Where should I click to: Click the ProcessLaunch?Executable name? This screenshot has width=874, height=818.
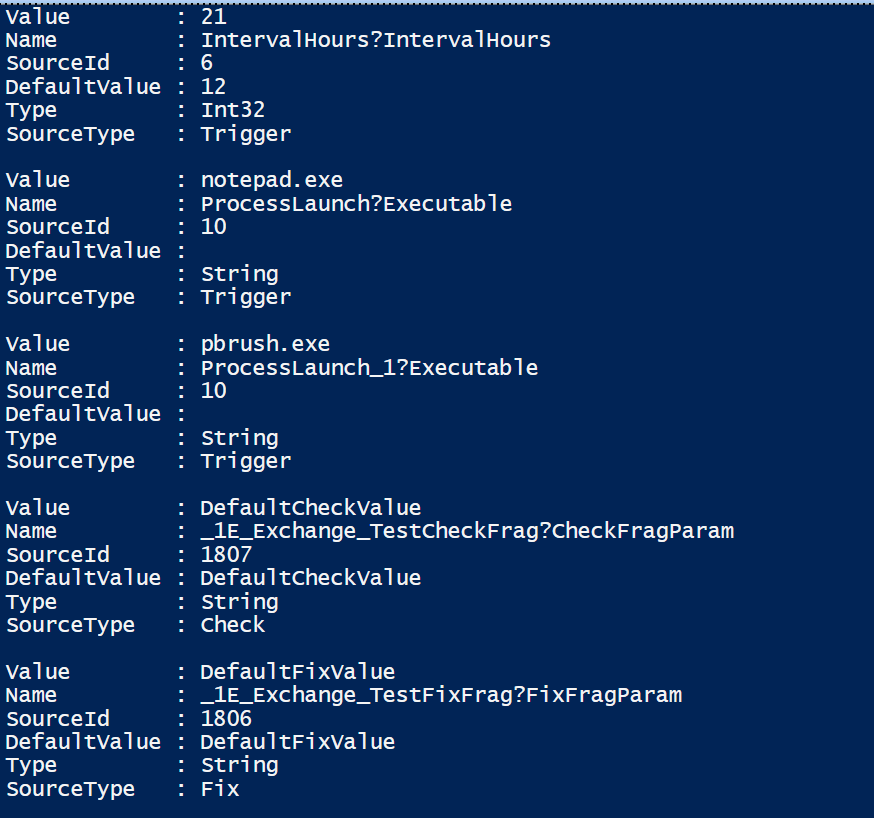tap(356, 204)
